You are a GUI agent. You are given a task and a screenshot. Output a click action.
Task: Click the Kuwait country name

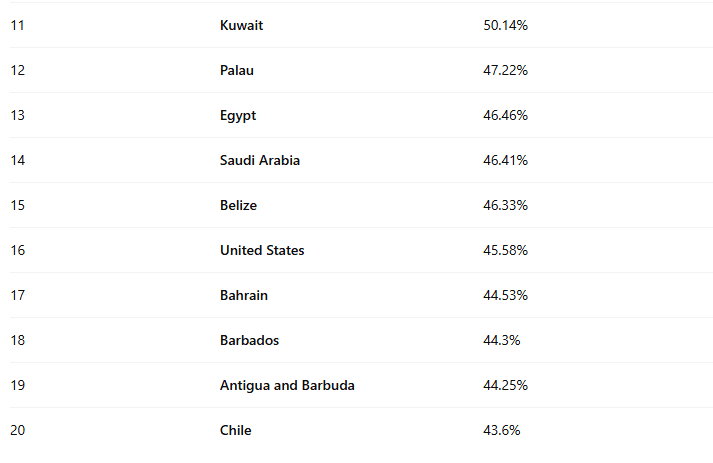coord(241,25)
